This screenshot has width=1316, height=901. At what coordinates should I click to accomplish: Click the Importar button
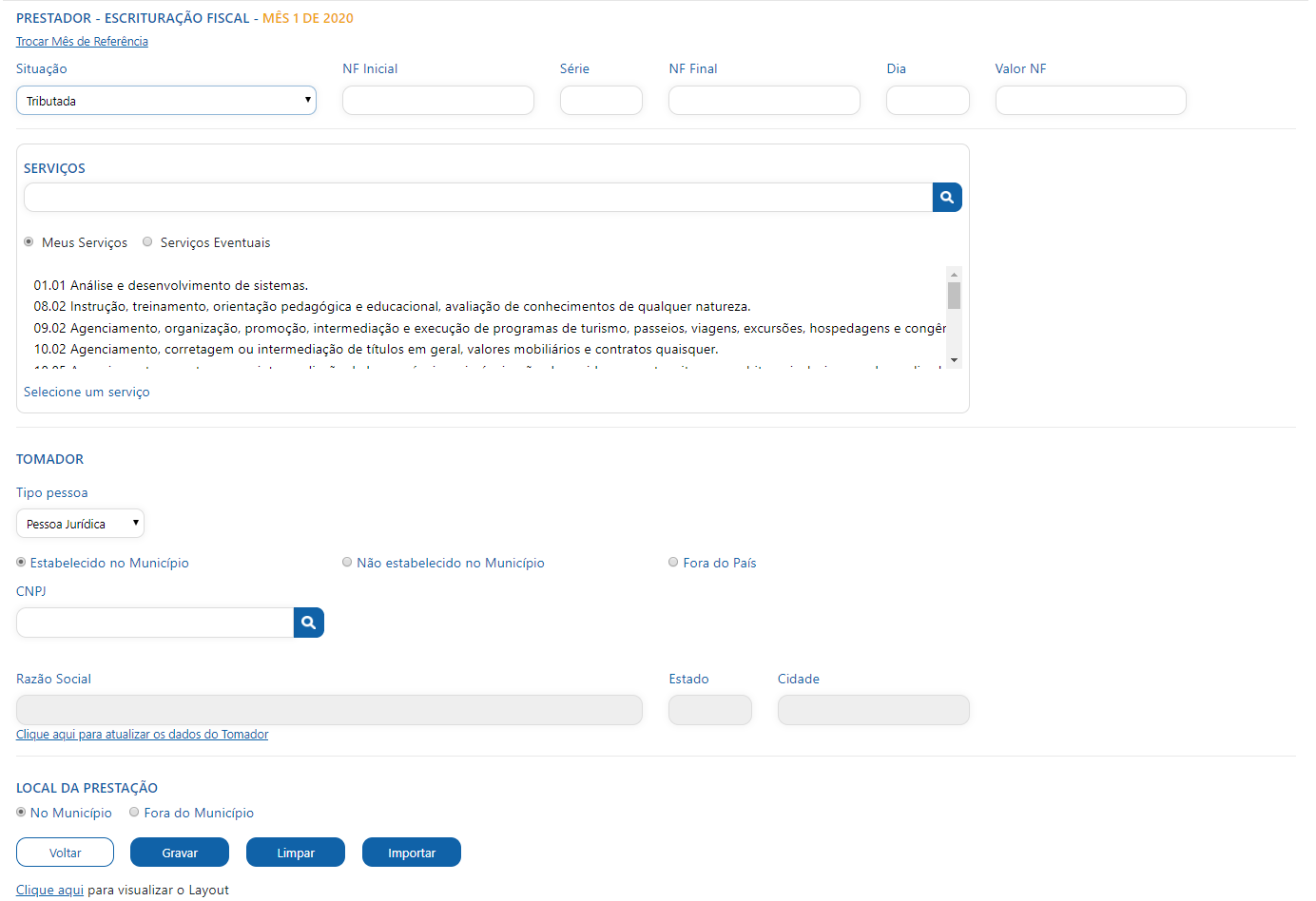pyautogui.click(x=412, y=853)
